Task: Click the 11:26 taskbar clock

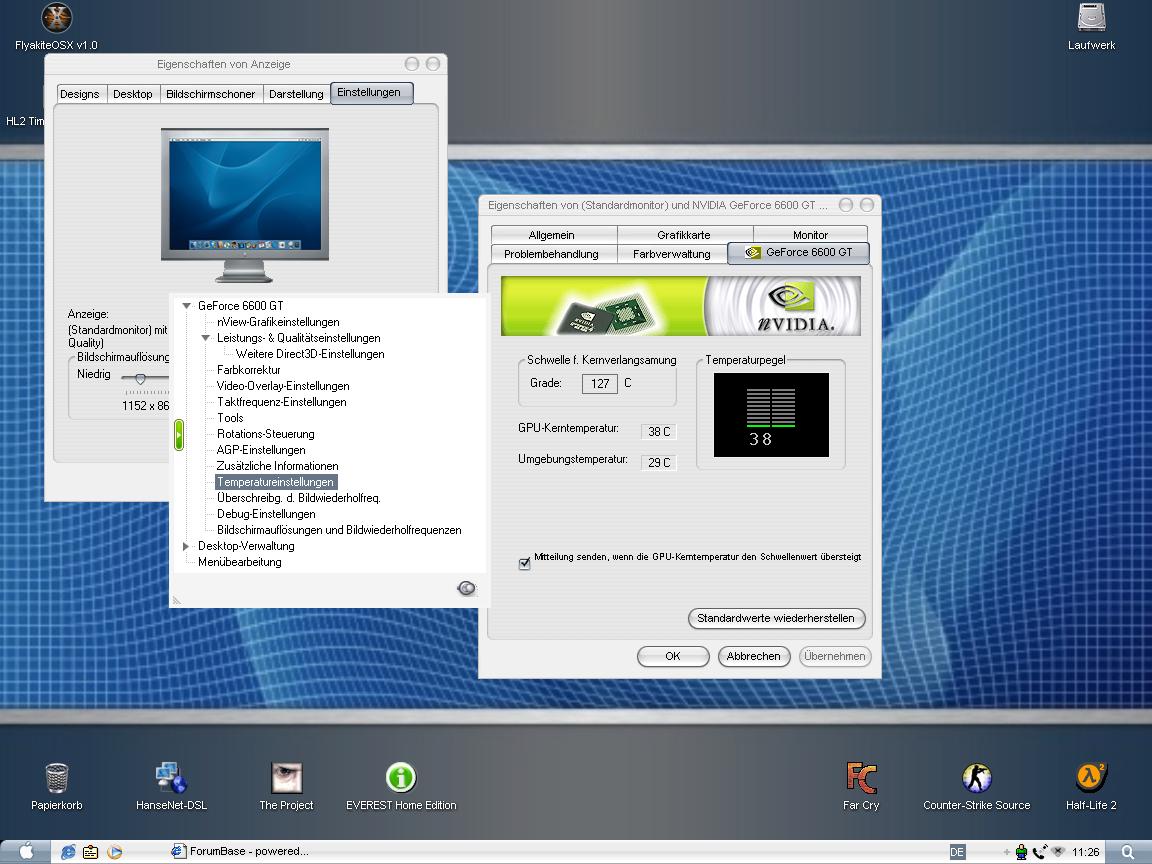Action: point(1085,852)
